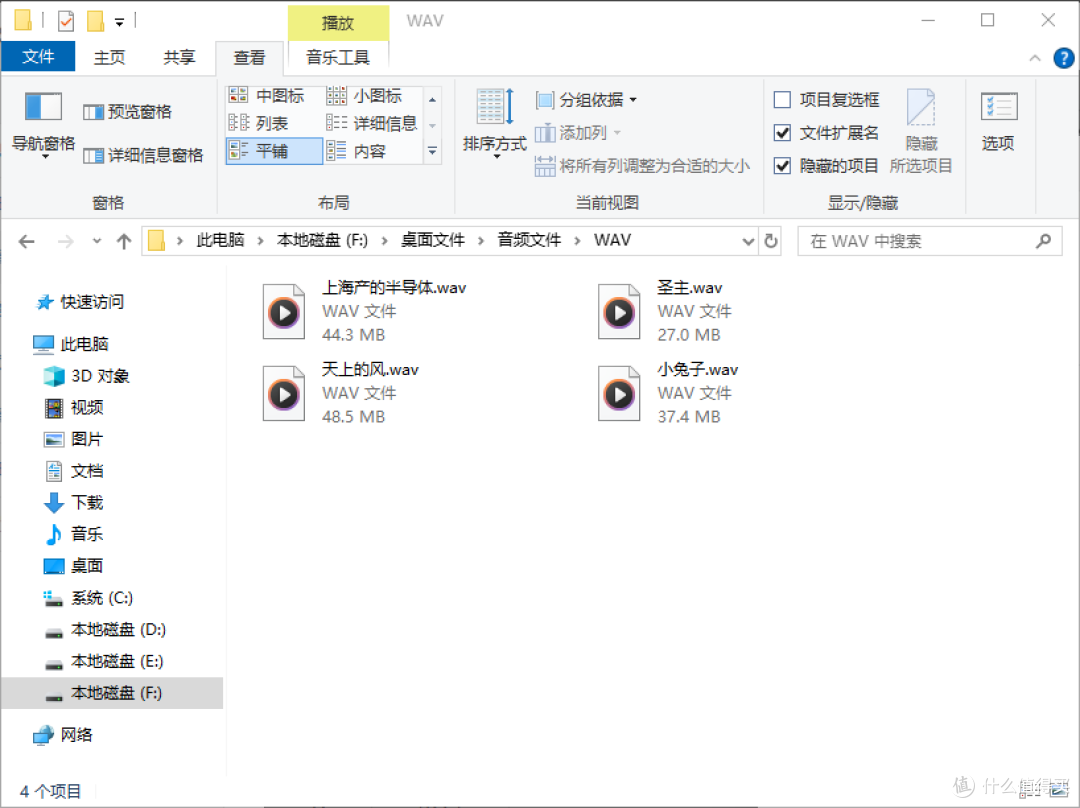Screen dimensions: 1080x808
Task: Open Help via question mark icon
Action: pos(1063,59)
